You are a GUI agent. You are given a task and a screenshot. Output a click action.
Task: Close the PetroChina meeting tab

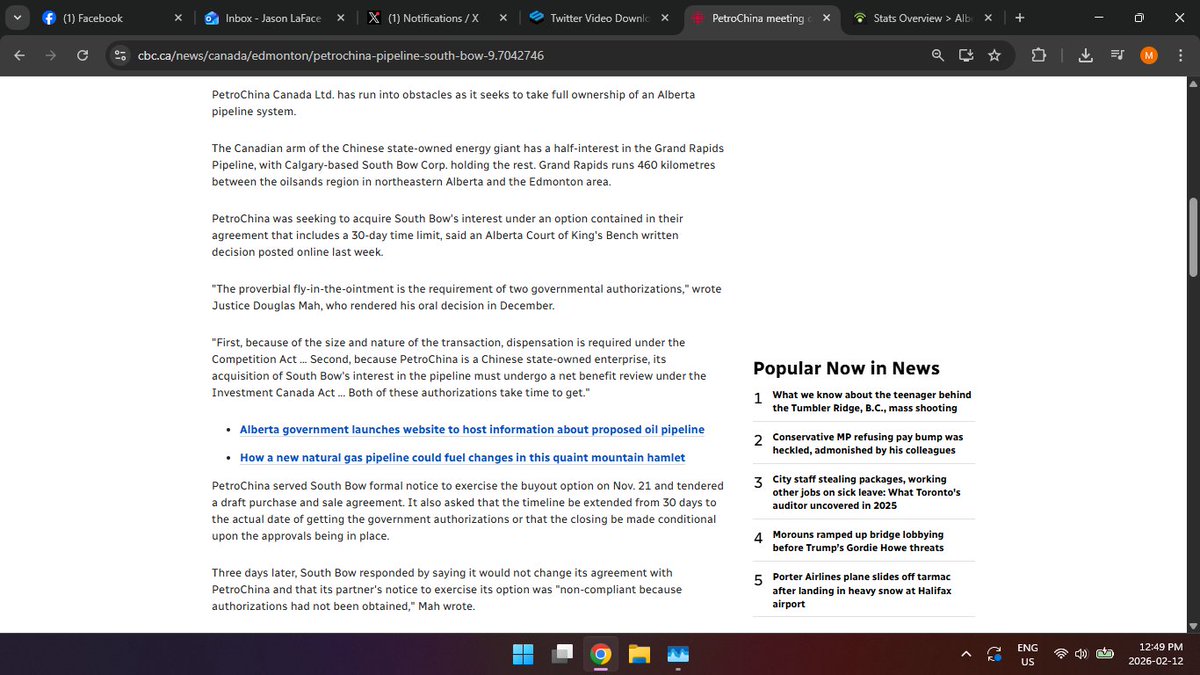coord(827,18)
